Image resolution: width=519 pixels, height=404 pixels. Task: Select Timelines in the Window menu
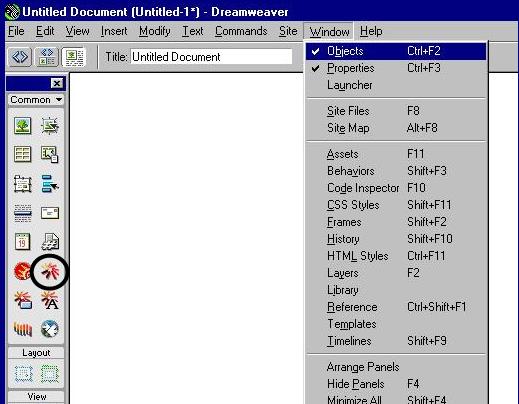pyautogui.click(x=396, y=341)
